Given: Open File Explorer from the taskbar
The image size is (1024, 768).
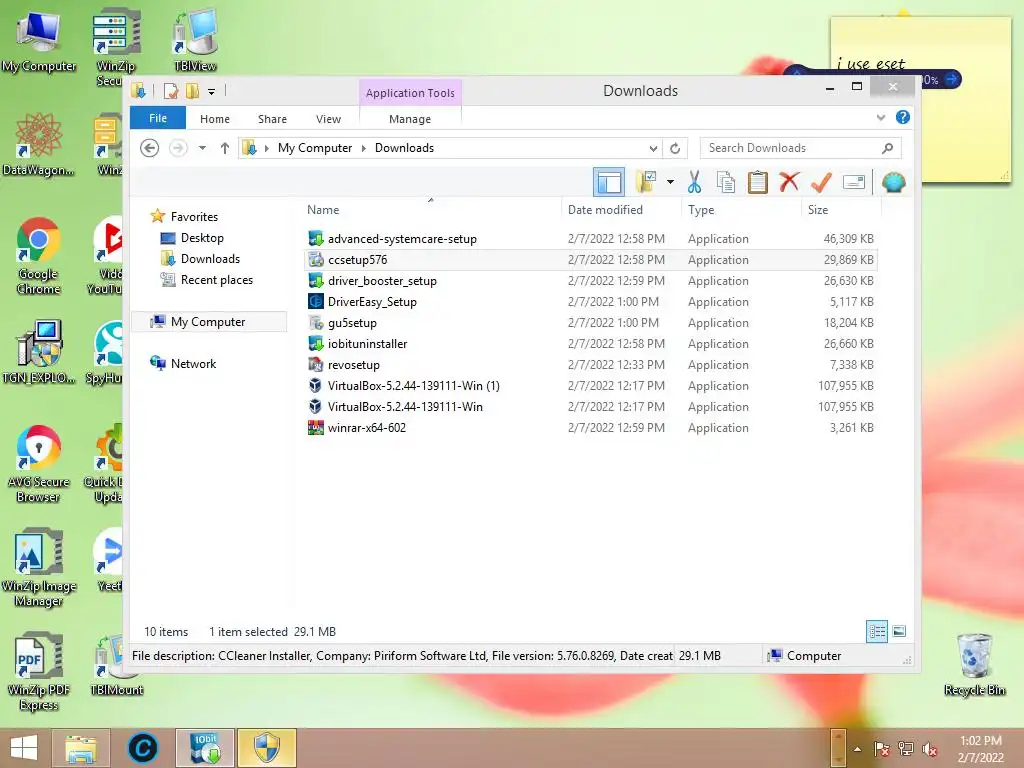Looking at the screenshot, I should tap(80, 748).
